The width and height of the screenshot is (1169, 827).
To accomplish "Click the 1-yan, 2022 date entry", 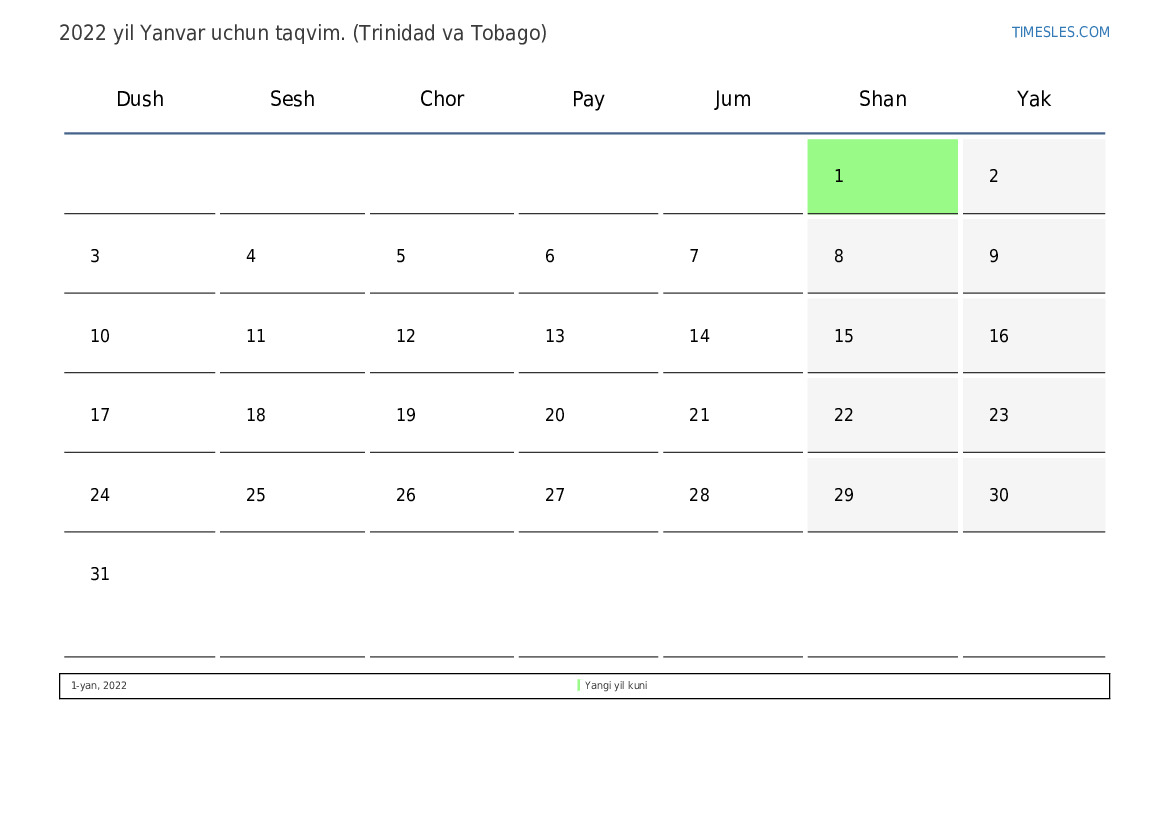I will (x=98, y=685).
